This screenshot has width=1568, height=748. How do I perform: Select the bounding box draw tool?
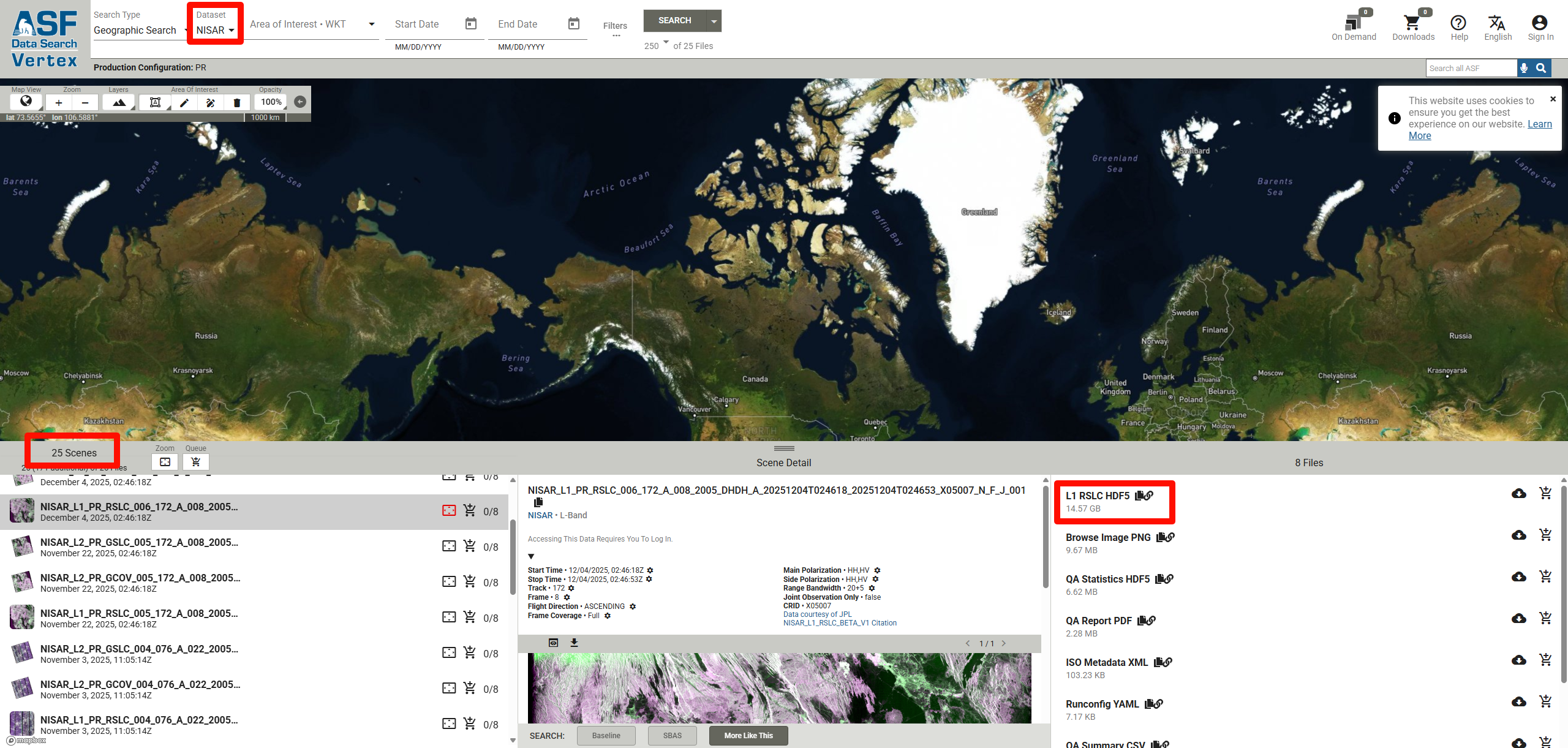155,102
